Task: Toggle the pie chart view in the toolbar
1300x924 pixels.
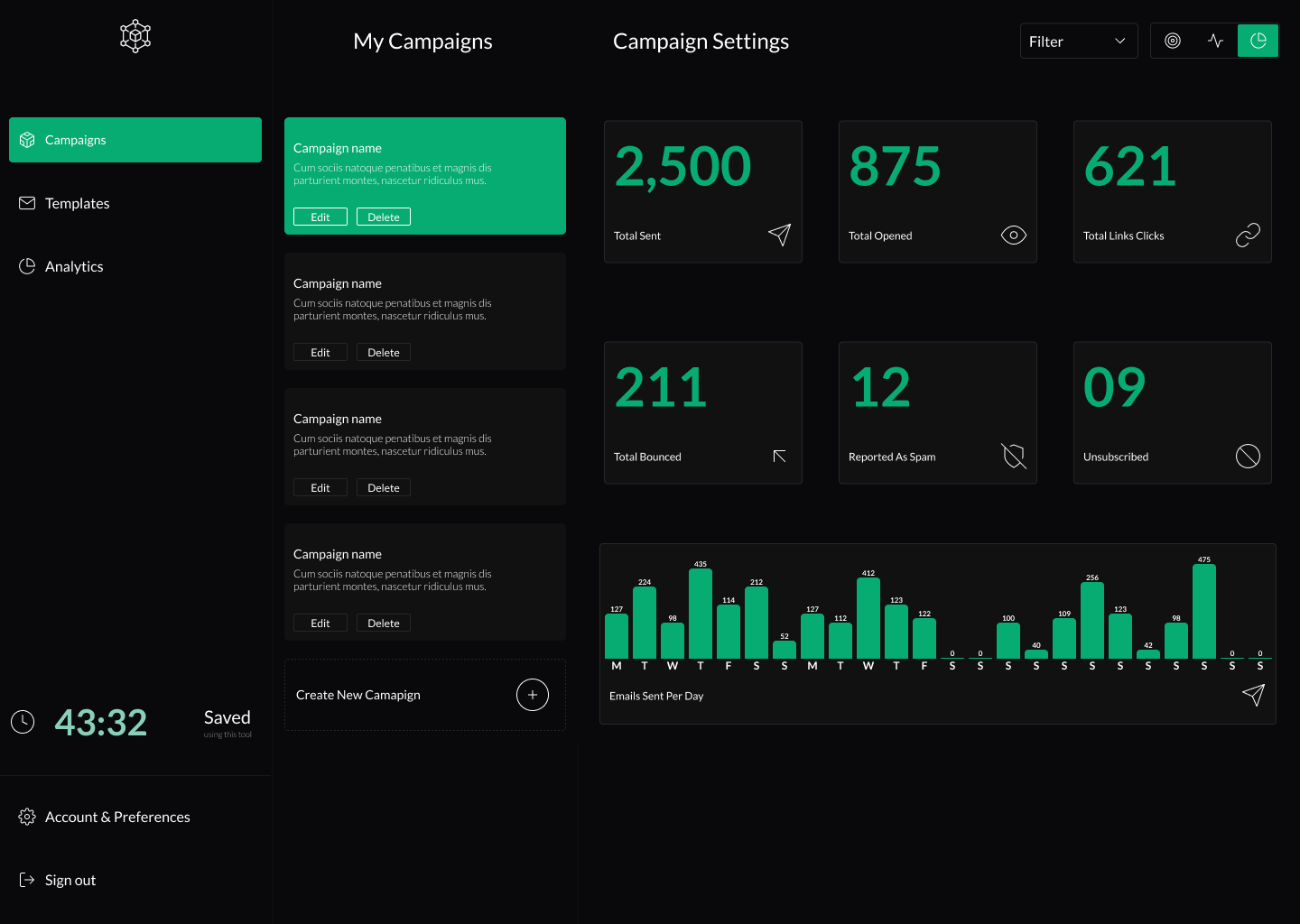Action: click(1258, 41)
